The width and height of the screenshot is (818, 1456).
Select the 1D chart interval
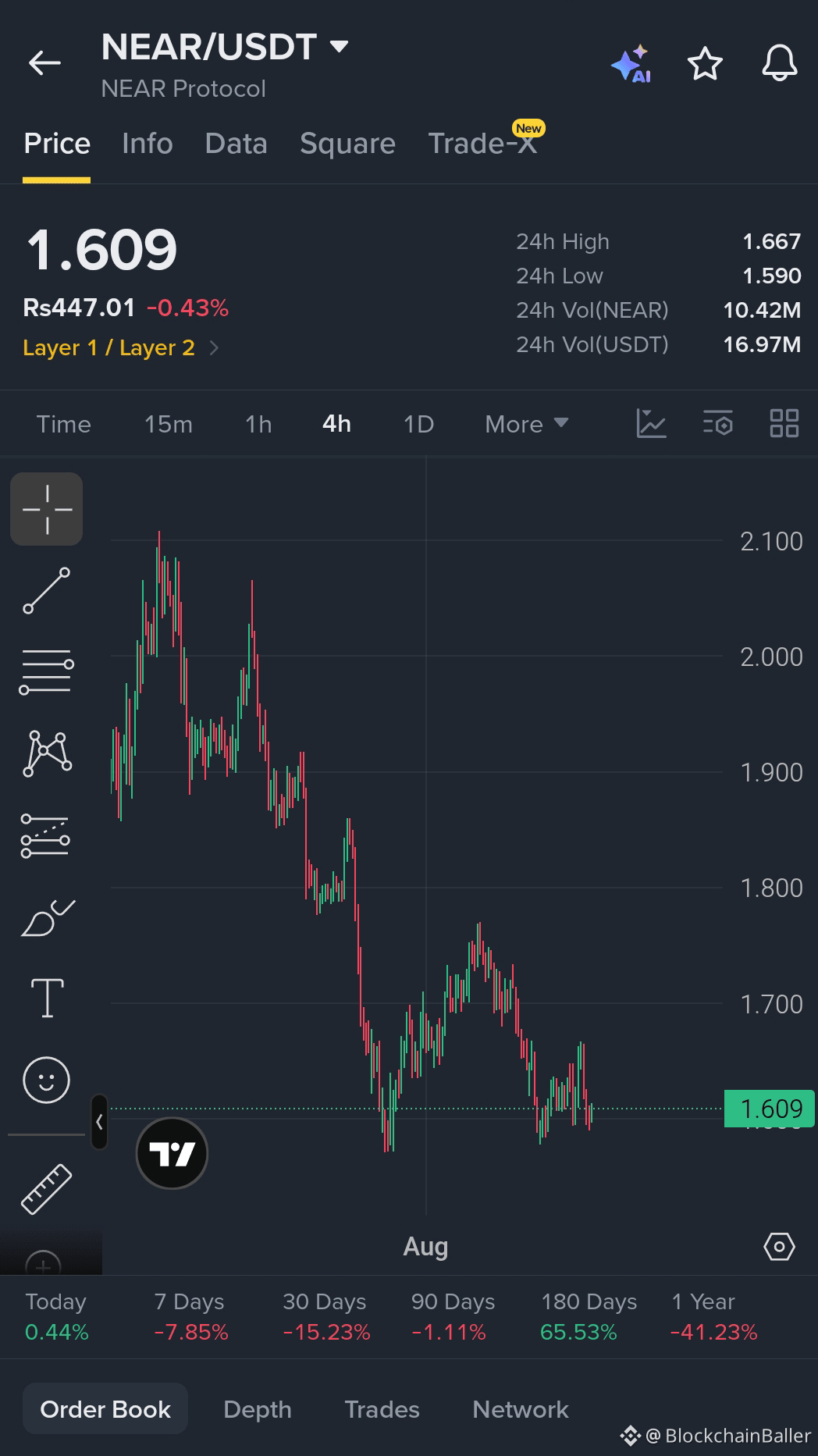pos(418,424)
